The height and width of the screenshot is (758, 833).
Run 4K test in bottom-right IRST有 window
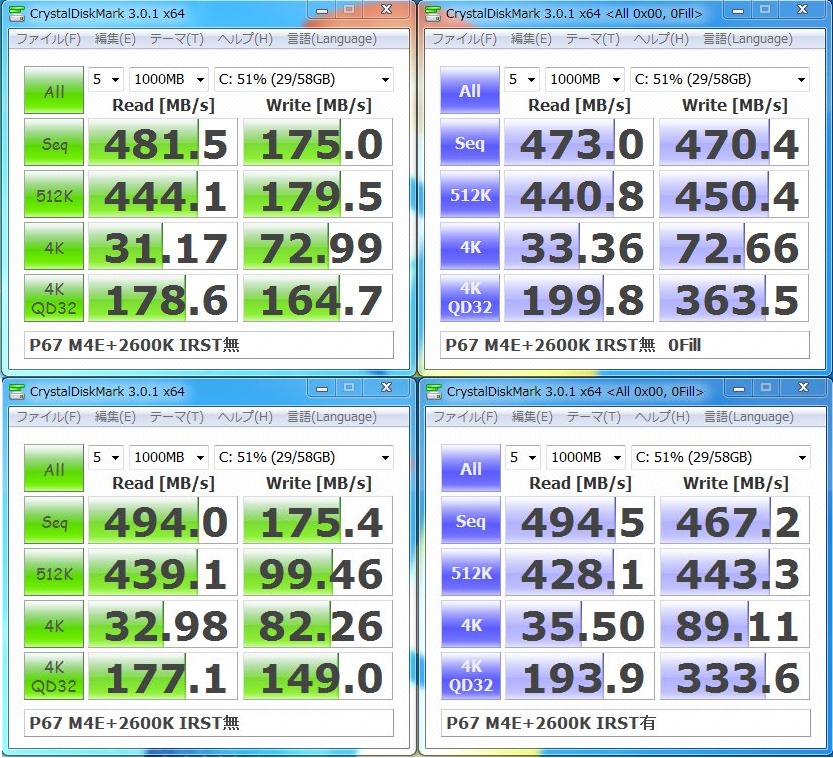471,624
